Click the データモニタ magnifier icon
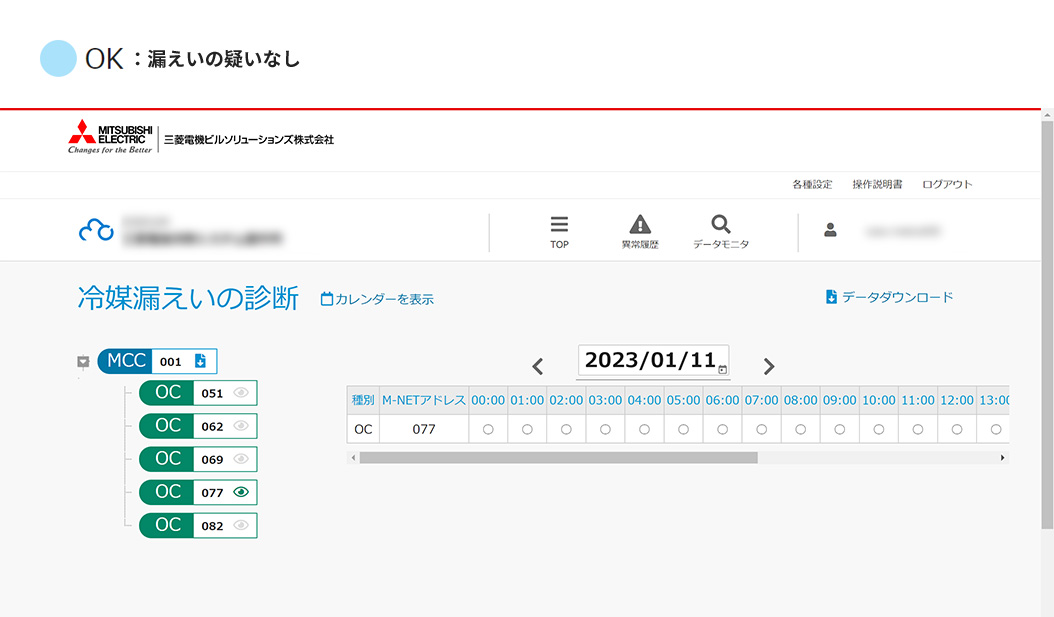This screenshot has height=617, width=1054. tap(720, 225)
